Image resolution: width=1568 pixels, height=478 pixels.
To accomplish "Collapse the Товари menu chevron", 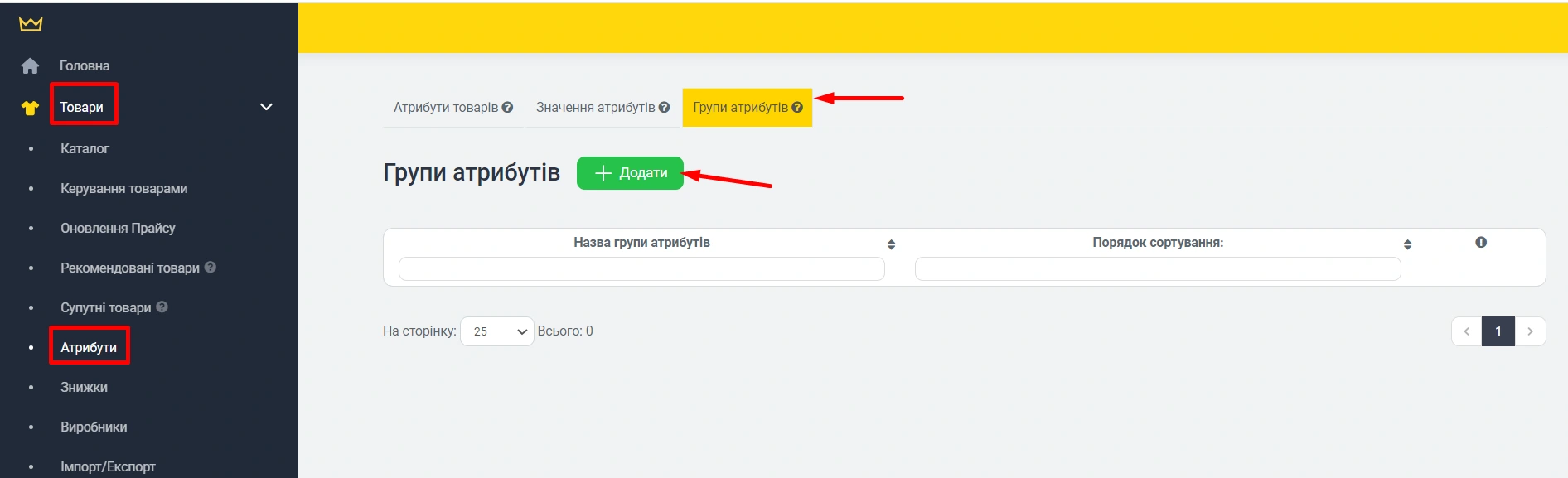I will [x=266, y=107].
